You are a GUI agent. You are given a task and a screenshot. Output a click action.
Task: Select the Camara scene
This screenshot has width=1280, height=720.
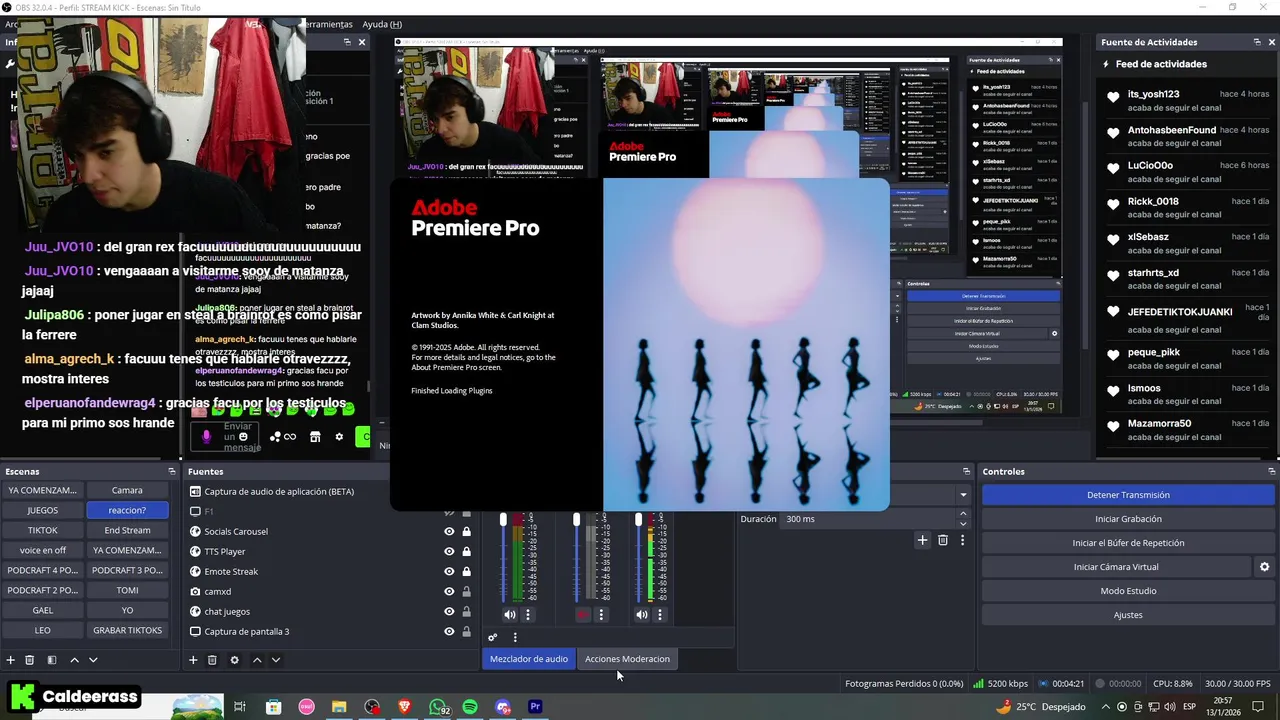[x=127, y=490]
